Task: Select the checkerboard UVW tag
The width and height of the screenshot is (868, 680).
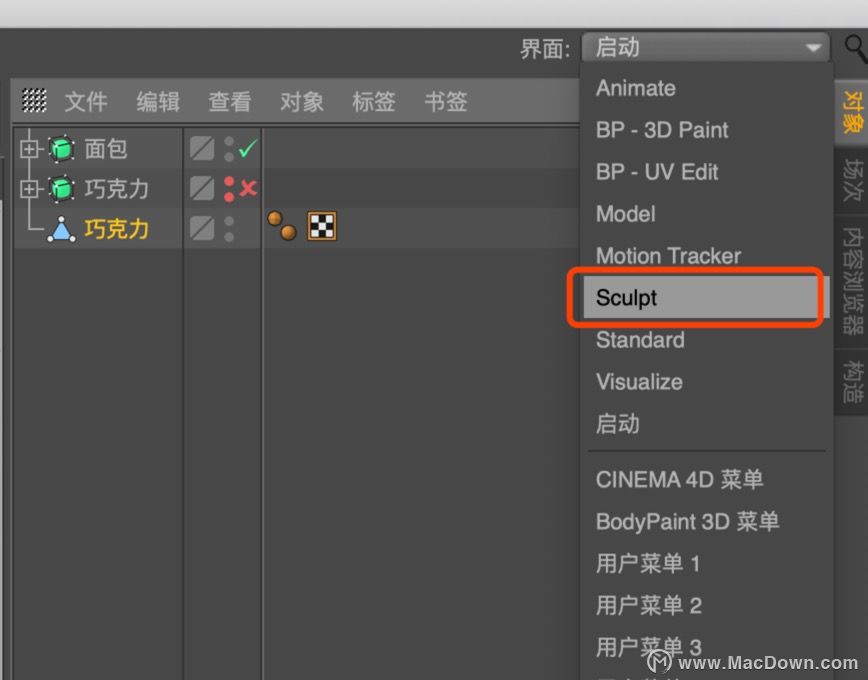Action: click(x=322, y=226)
